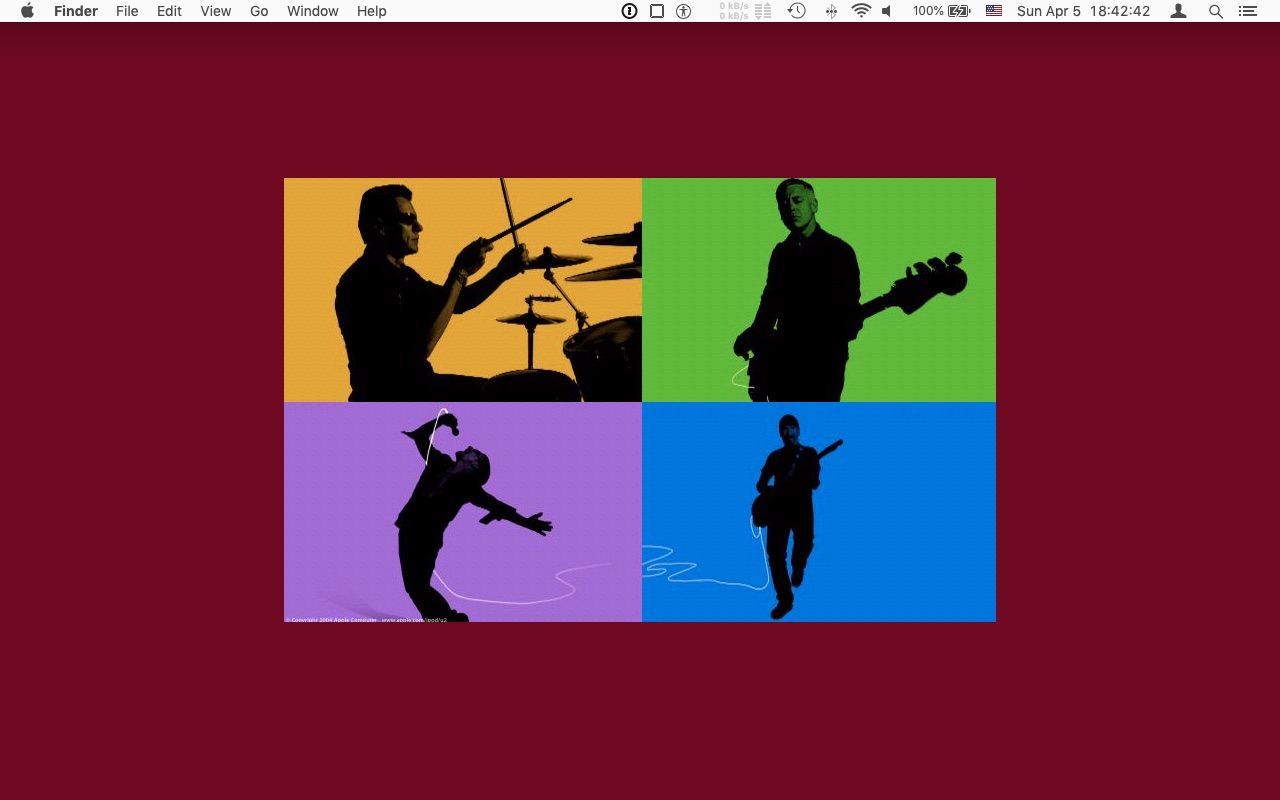Screen dimensions: 1280x800
Task: Open the volume control icon
Action: tap(886, 11)
